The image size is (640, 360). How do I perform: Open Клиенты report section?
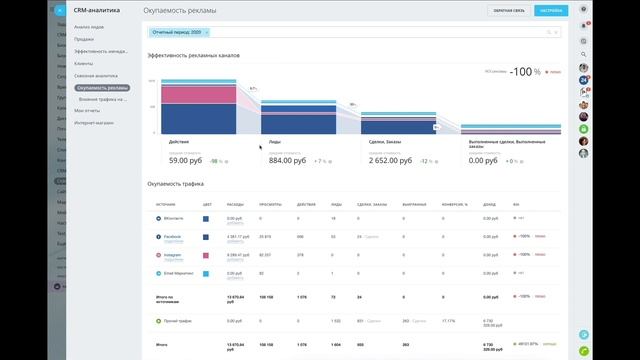(x=84, y=64)
